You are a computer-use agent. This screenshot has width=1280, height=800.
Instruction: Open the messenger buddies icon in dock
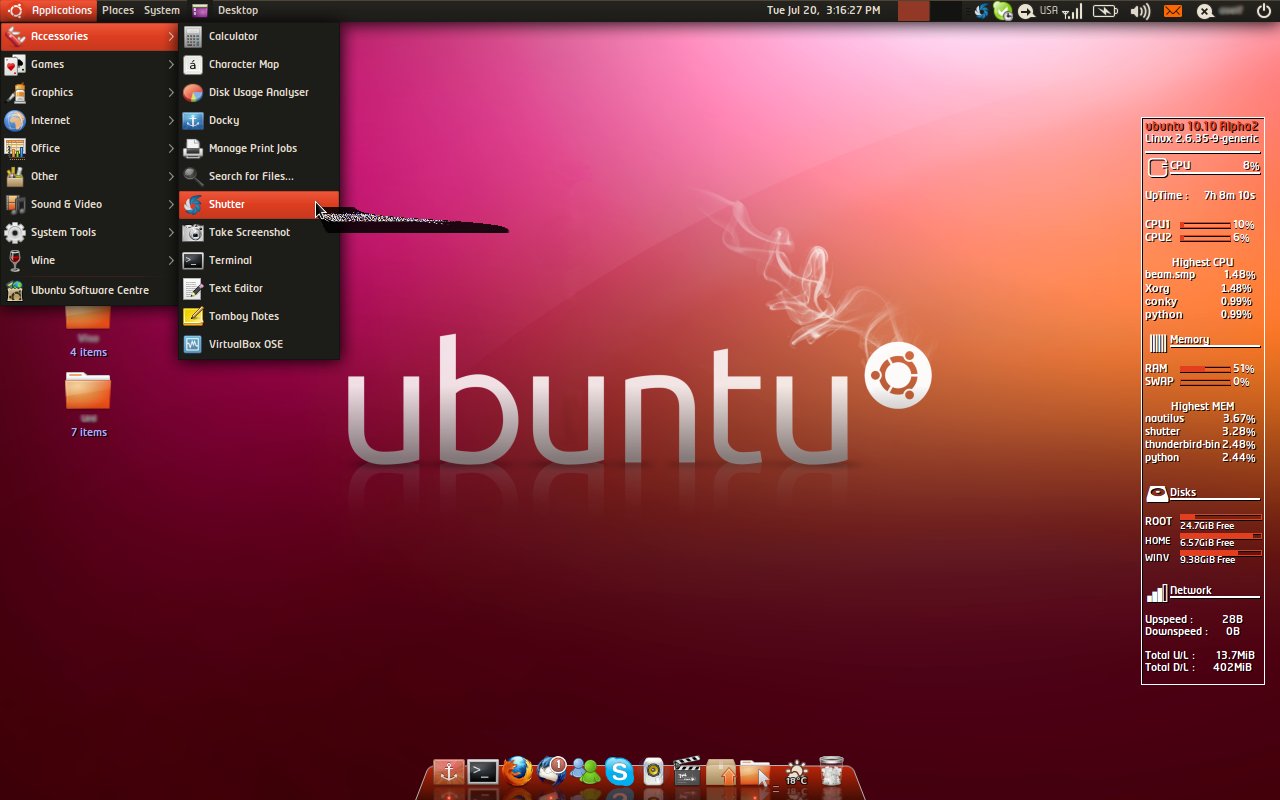pos(585,772)
